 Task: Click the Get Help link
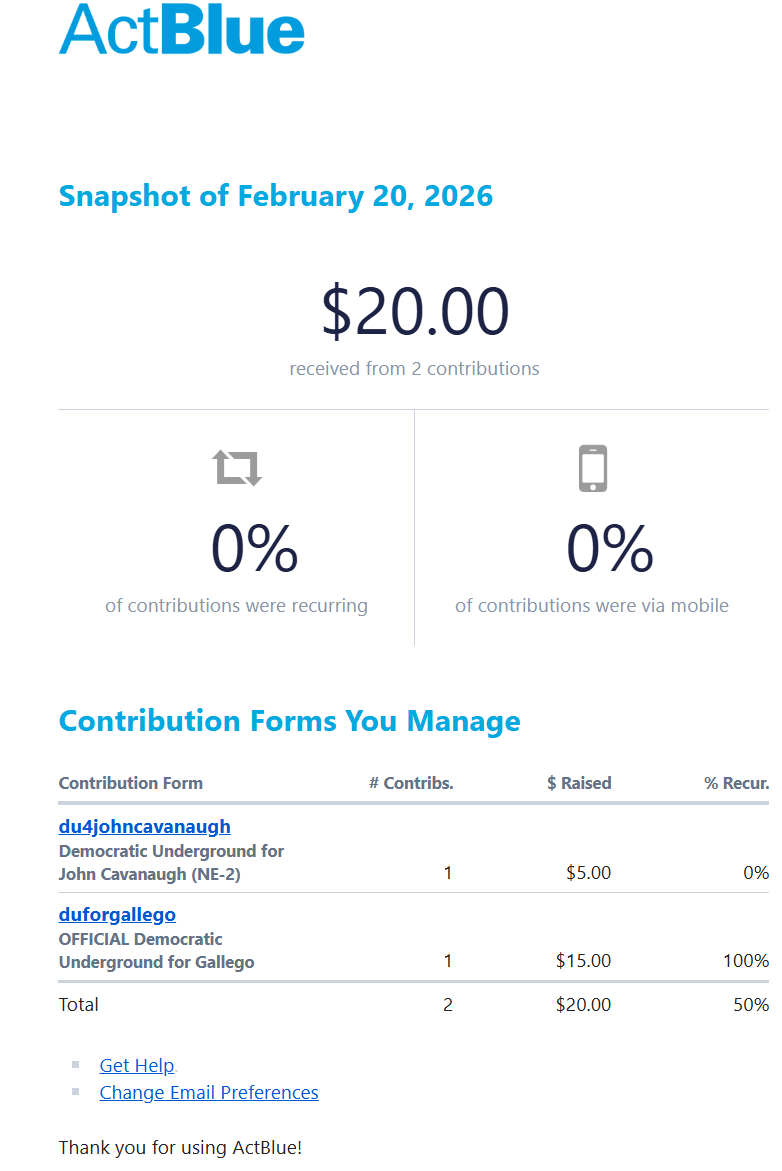coord(137,1065)
